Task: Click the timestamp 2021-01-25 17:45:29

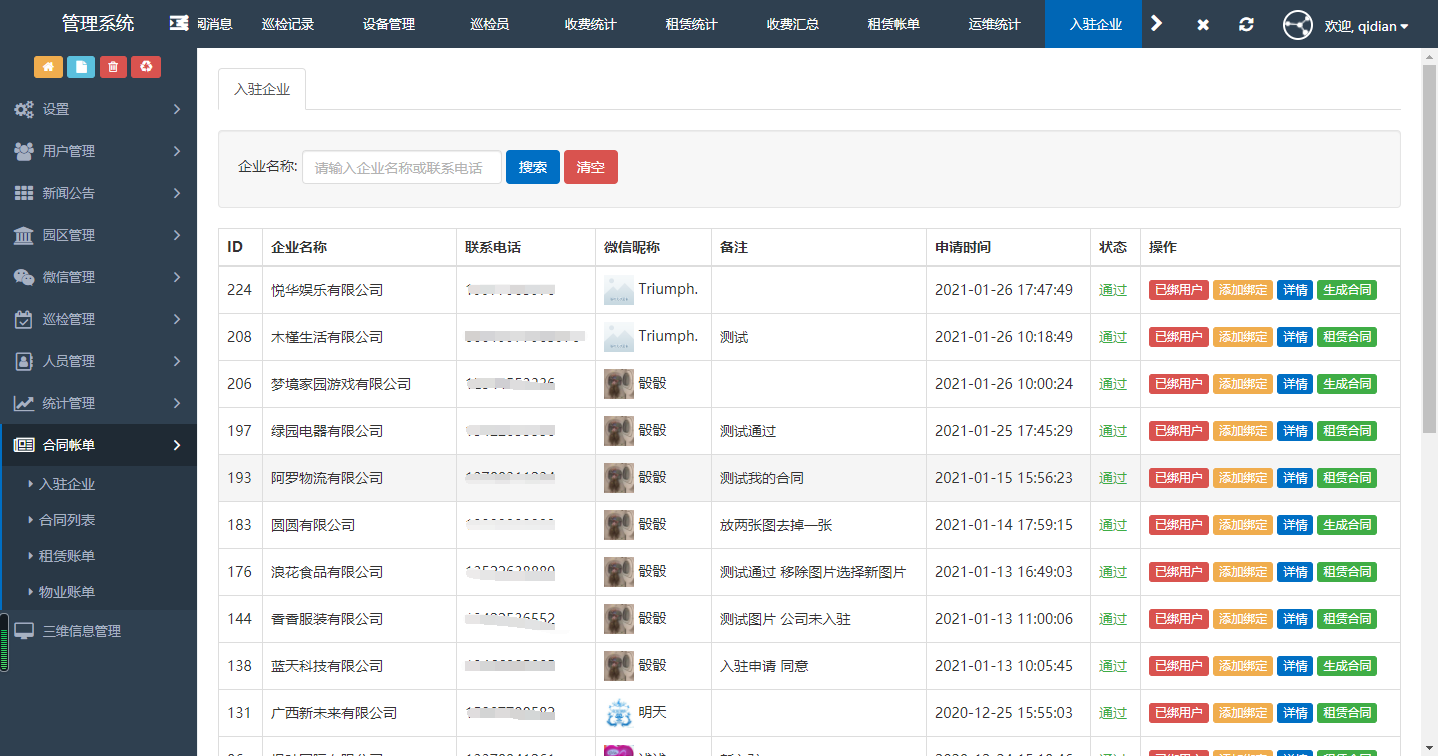Action: click(1004, 431)
